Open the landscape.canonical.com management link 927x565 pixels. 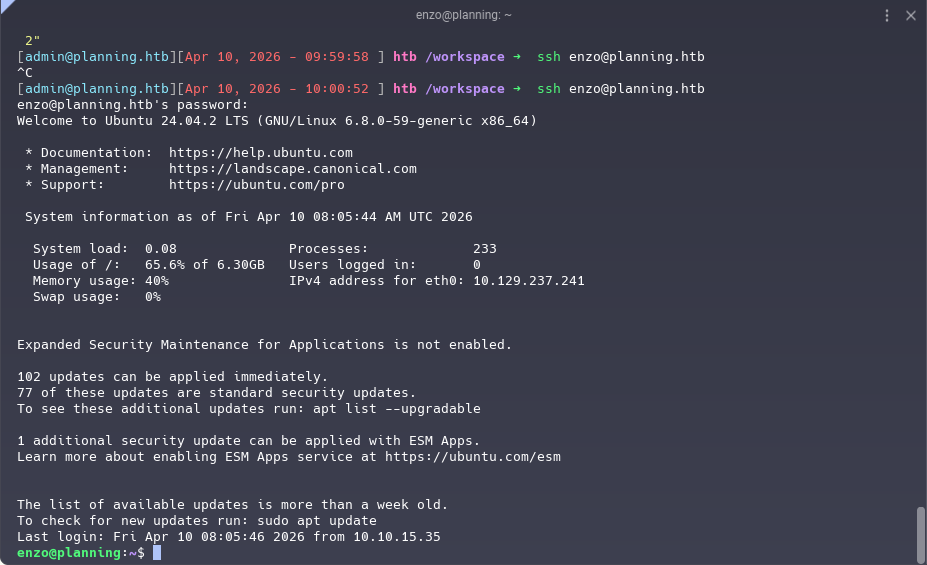(x=292, y=169)
